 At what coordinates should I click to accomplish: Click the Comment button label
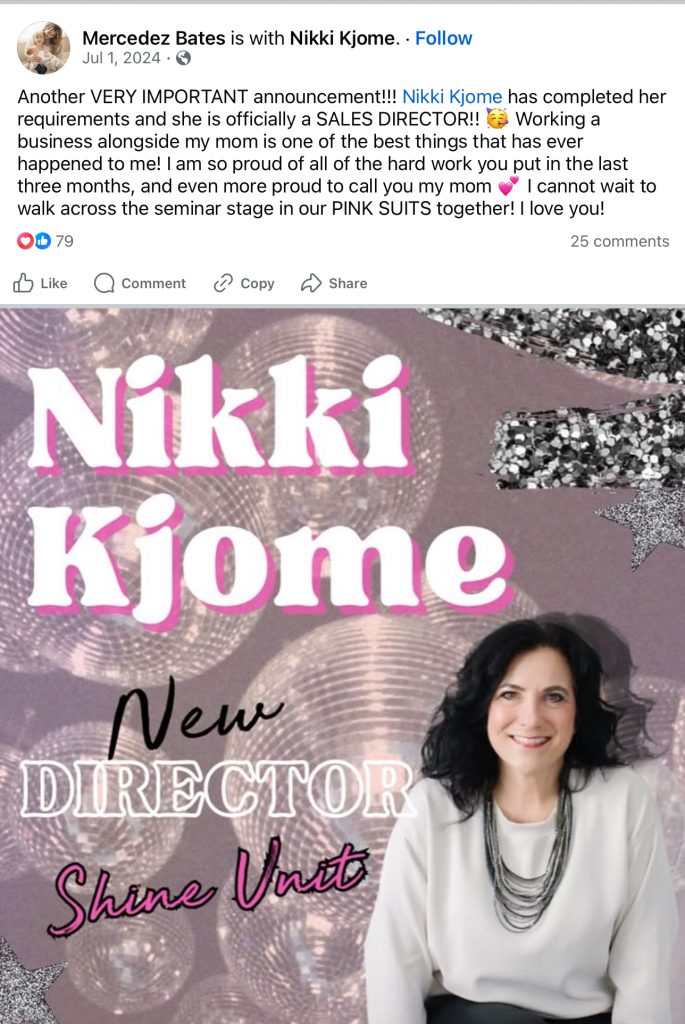tap(153, 283)
